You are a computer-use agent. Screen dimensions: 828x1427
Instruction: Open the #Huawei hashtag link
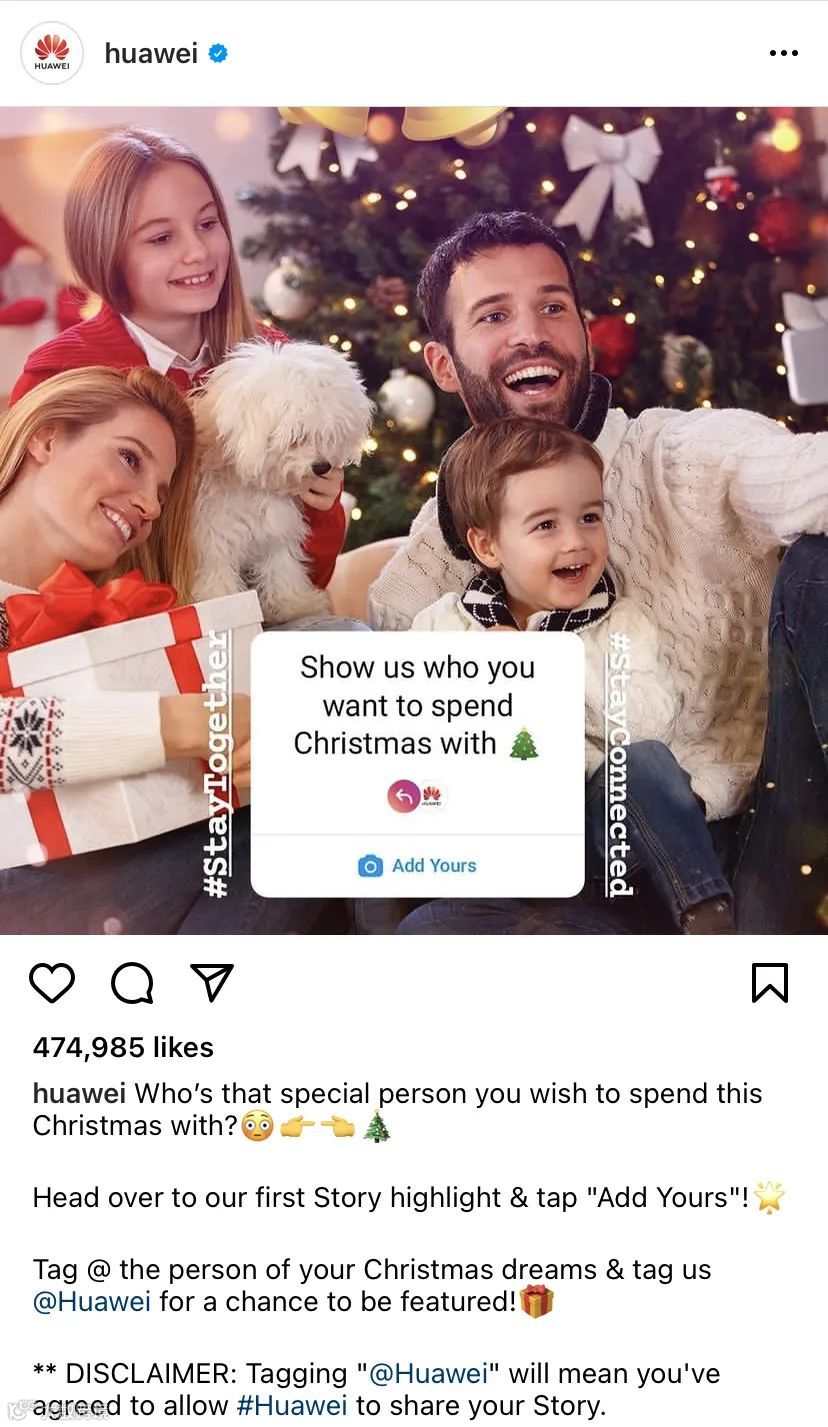tap(292, 1405)
